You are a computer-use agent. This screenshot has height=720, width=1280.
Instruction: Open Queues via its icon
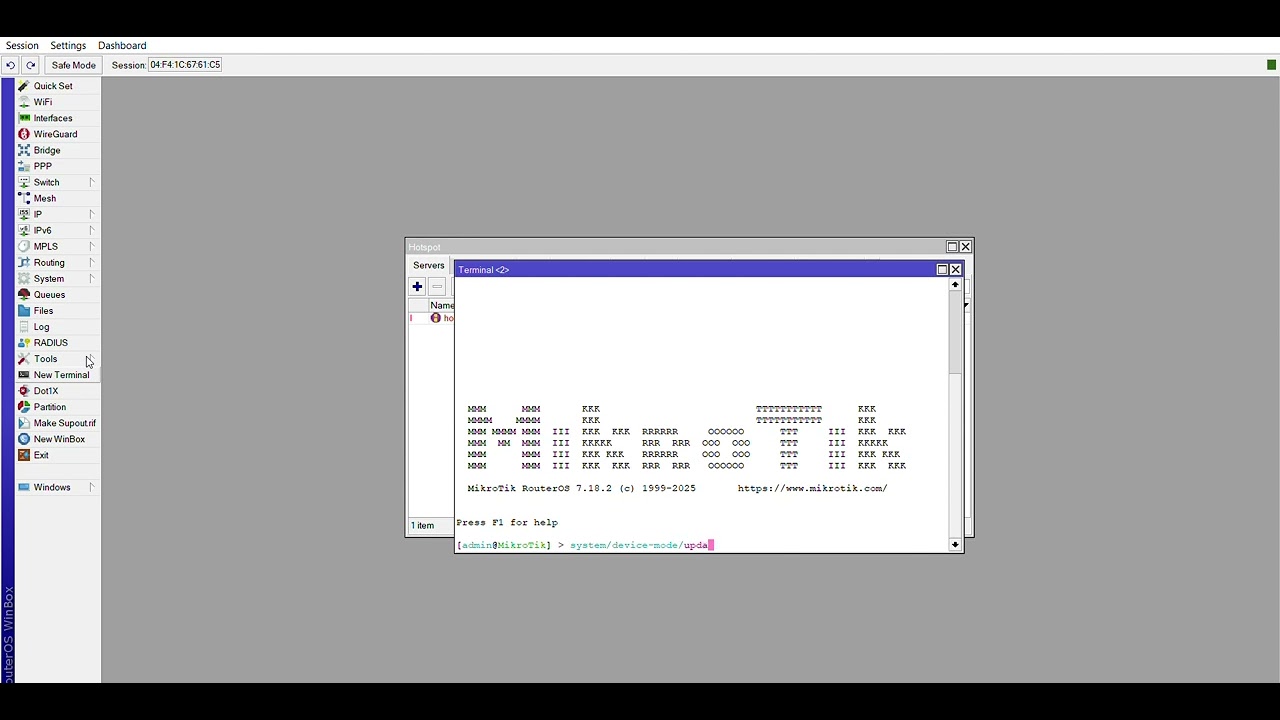[24, 295]
